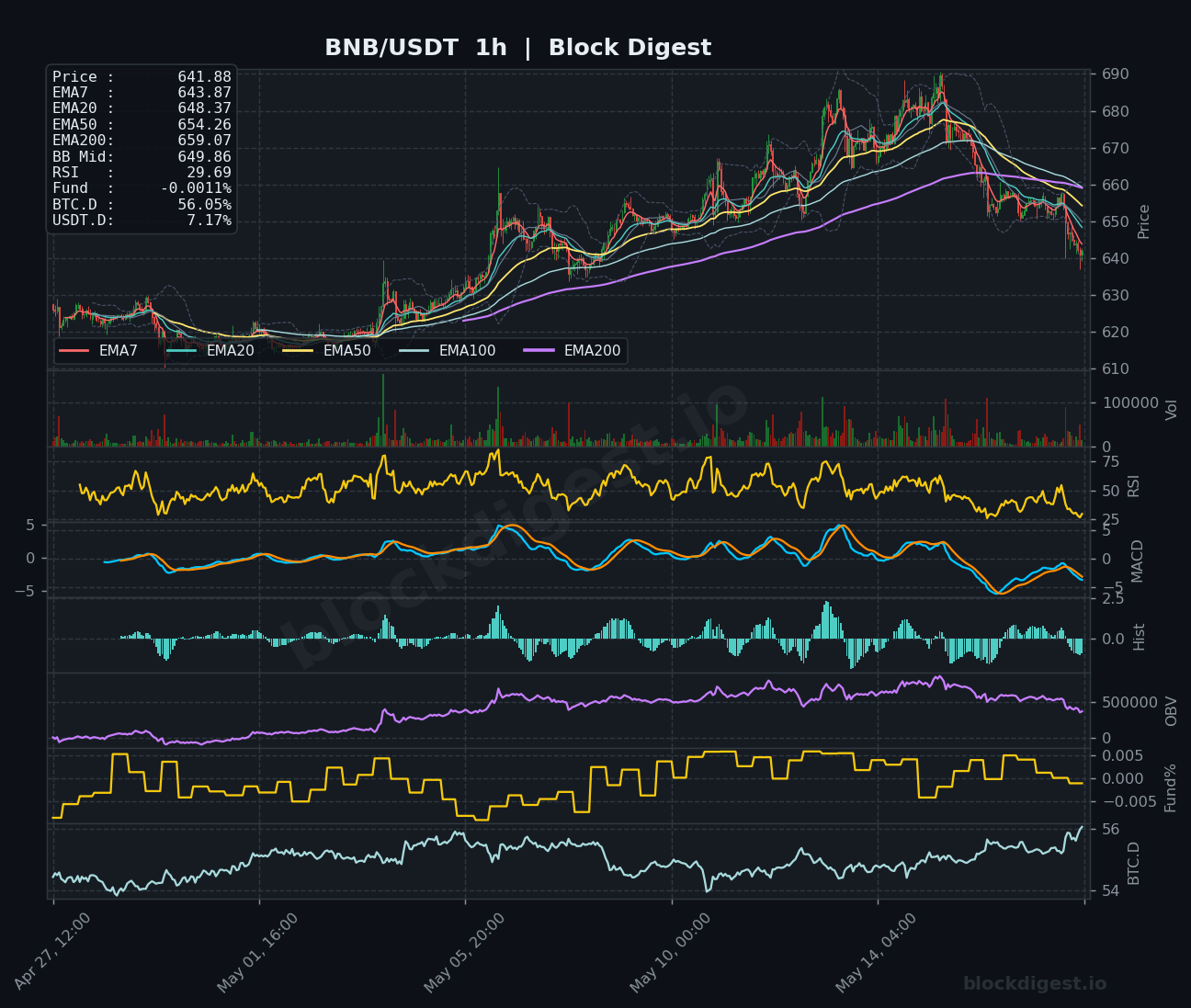This screenshot has width=1191, height=1008.
Task: Click the 25 tick on RSI axis
Action: click(1111, 521)
